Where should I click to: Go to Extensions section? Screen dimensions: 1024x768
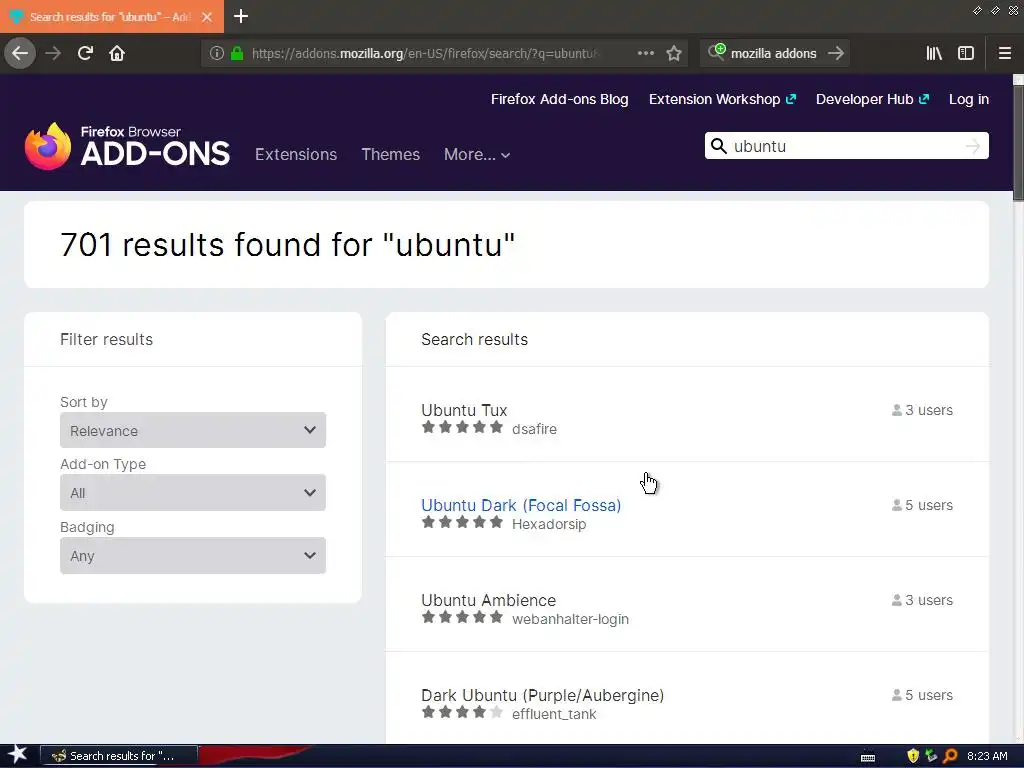click(296, 154)
